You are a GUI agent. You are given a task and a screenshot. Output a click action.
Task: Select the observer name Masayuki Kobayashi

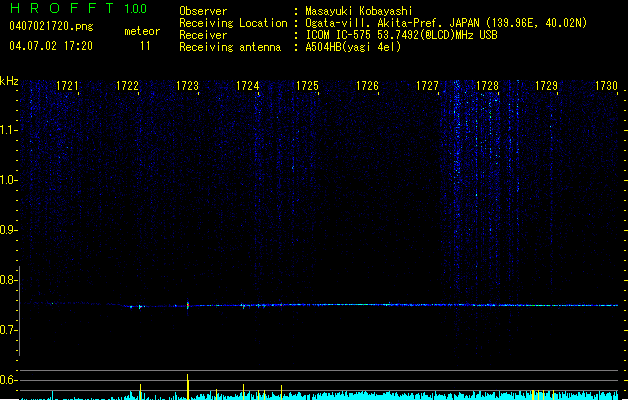point(359,11)
